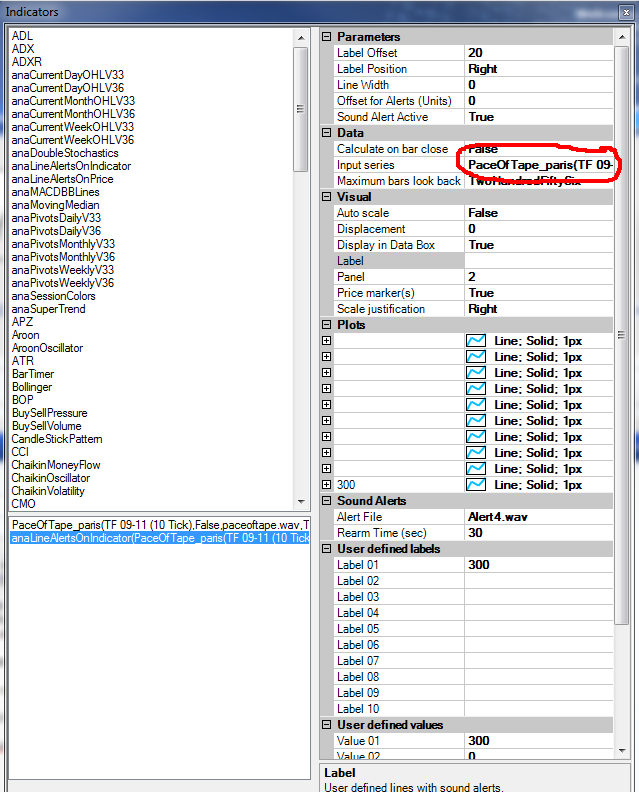Toggle Sound Alert Active value True
The width and height of the screenshot is (639, 792).
538,117
